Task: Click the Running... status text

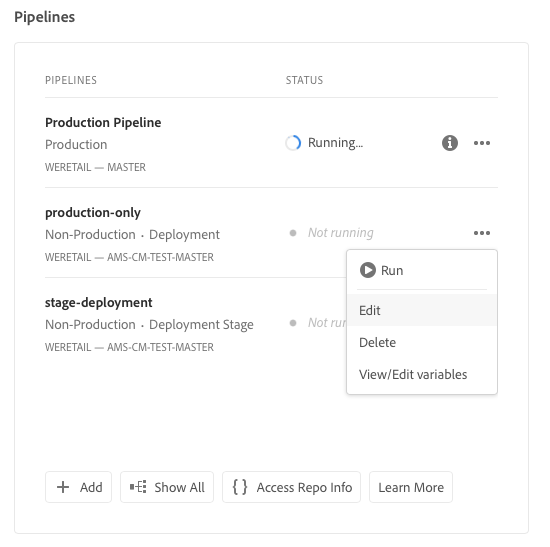Action: coord(335,143)
